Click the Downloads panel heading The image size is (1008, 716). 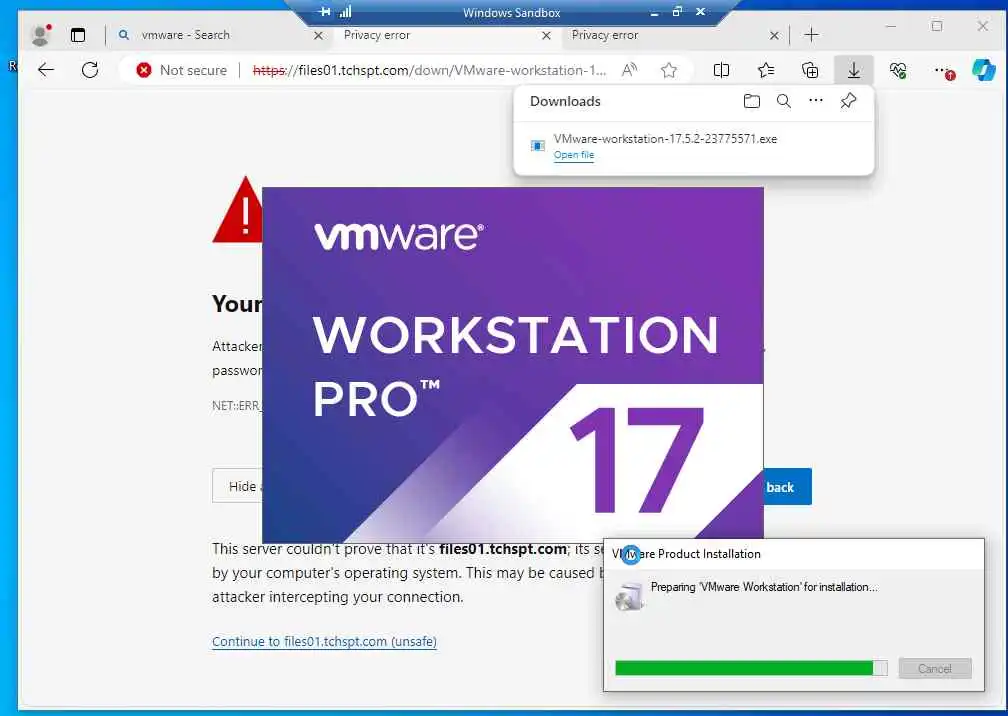[x=565, y=101]
